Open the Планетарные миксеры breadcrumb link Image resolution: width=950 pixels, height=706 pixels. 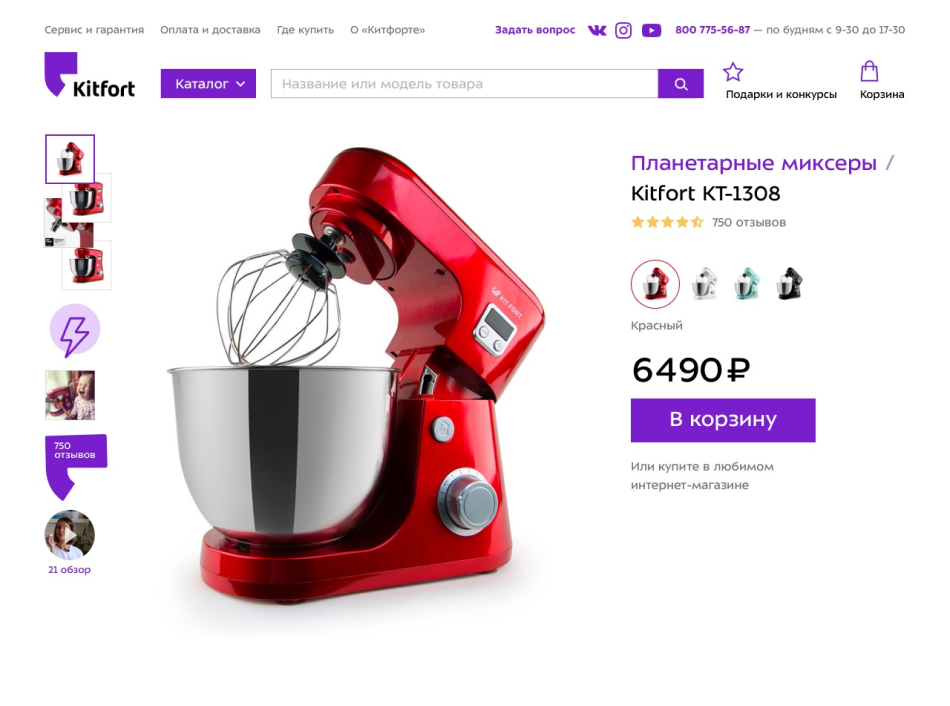754,163
